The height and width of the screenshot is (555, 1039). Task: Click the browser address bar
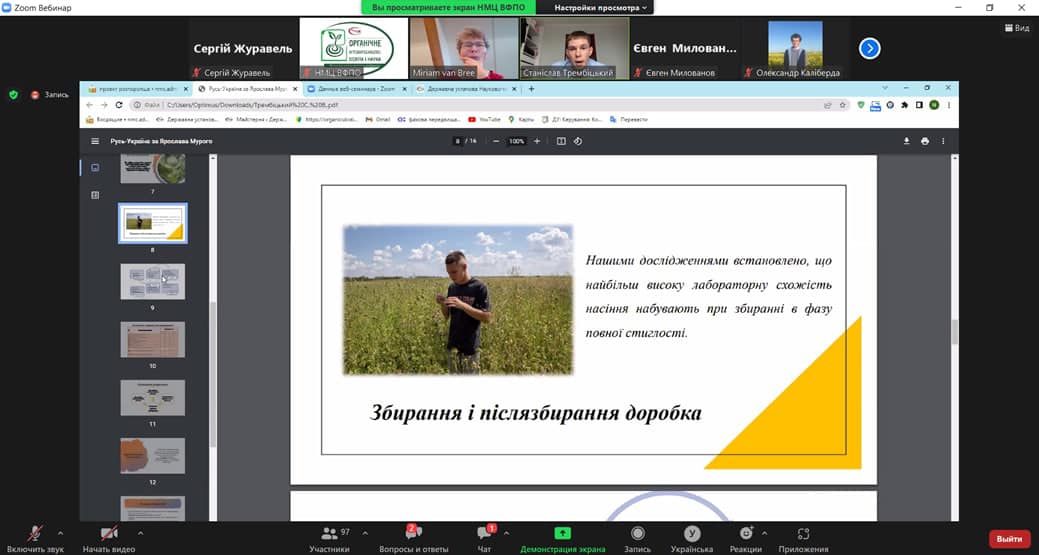point(490,105)
